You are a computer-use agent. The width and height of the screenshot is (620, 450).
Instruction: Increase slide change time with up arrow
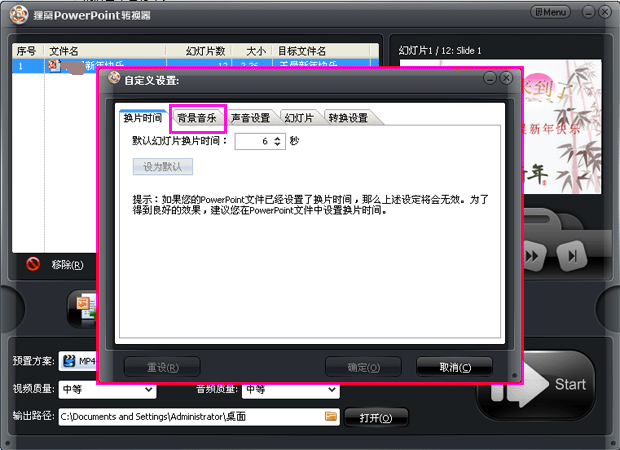coord(278,138)
